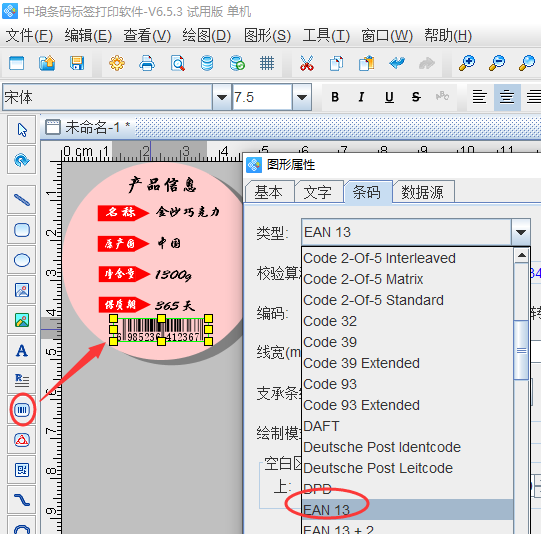Viewport: 541px width, 534px height.
Task: Set center text alignment
Action: click(x=507, y=97)
